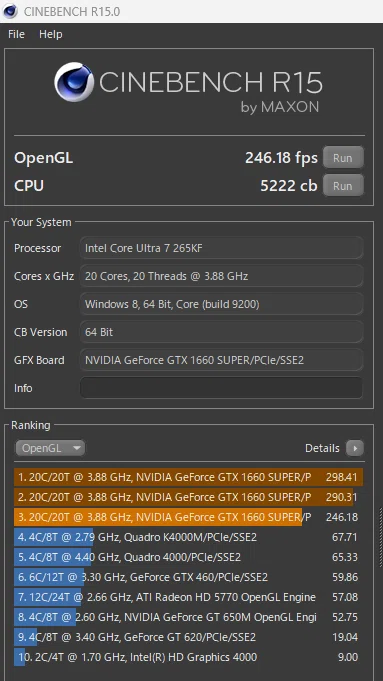Select the Processor field Intel Core Ultra 7
The image size is (383, 681).
221,248
